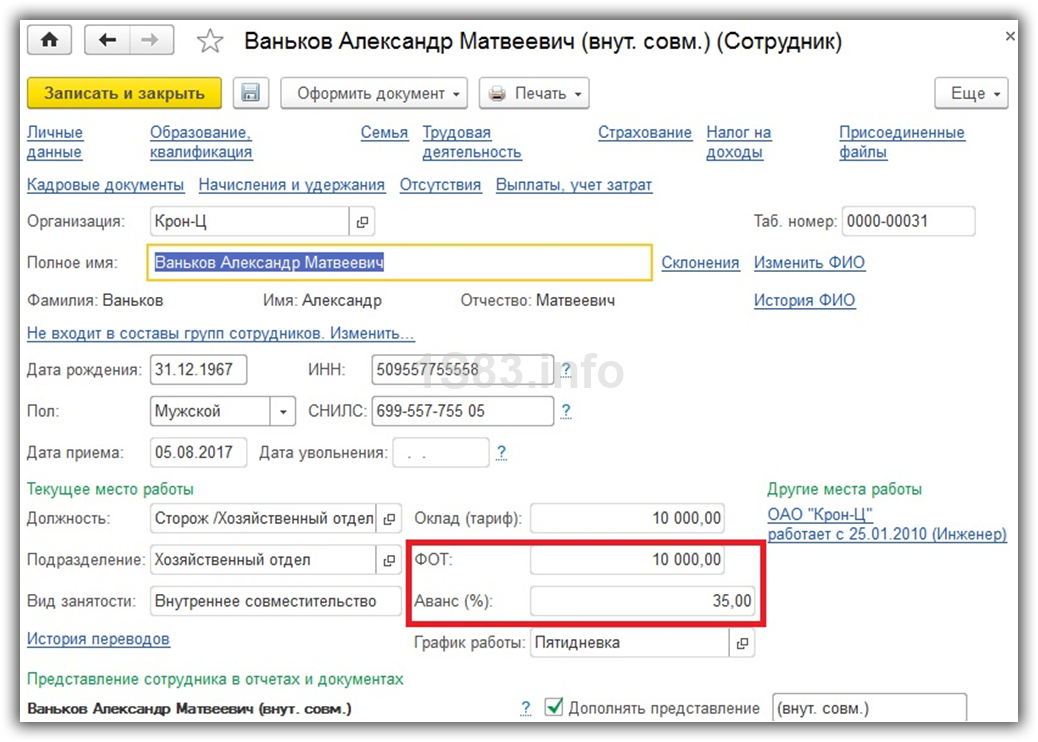The height and width of the screenshot is (742, 1038).
Task: Save the record with the floppy disk icon
Action: click(251, 93)
